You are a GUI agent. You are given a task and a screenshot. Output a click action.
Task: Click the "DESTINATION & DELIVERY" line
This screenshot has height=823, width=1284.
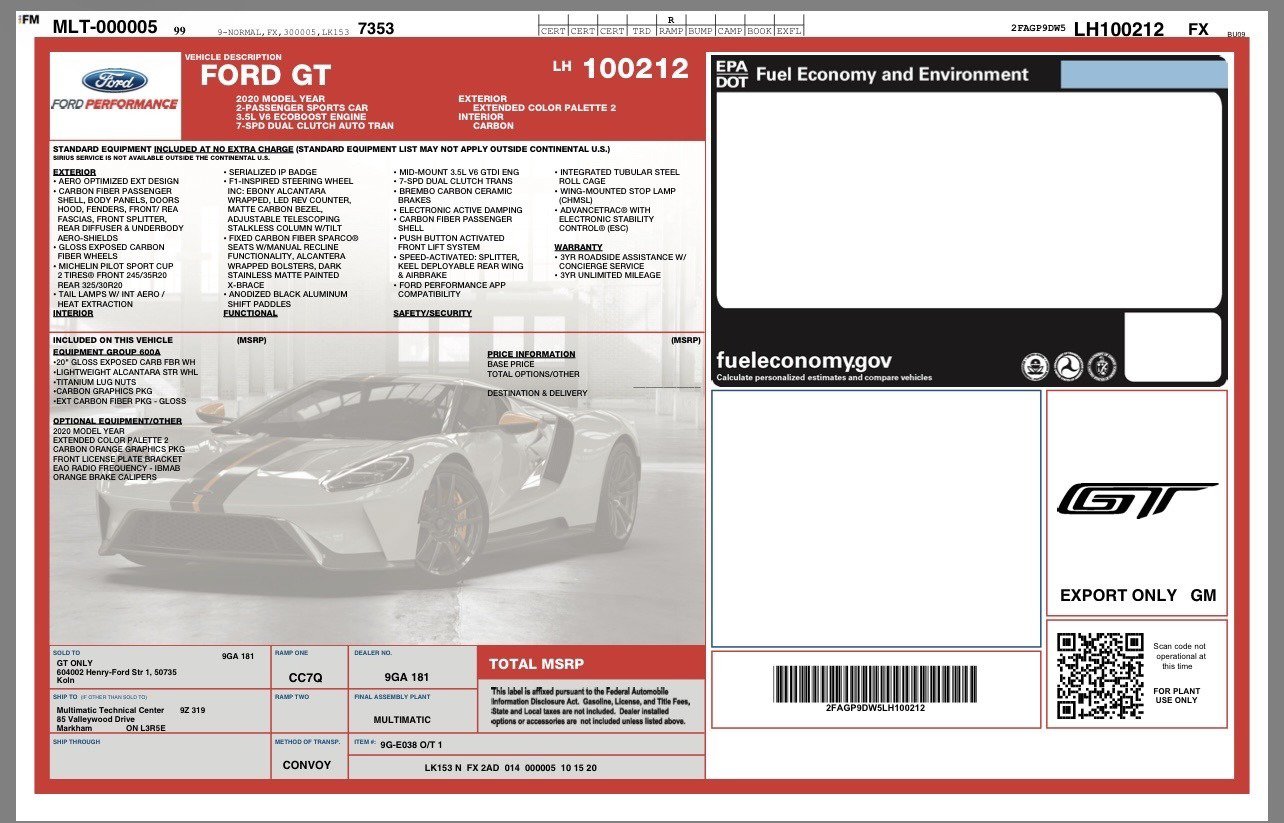point(537,393)
